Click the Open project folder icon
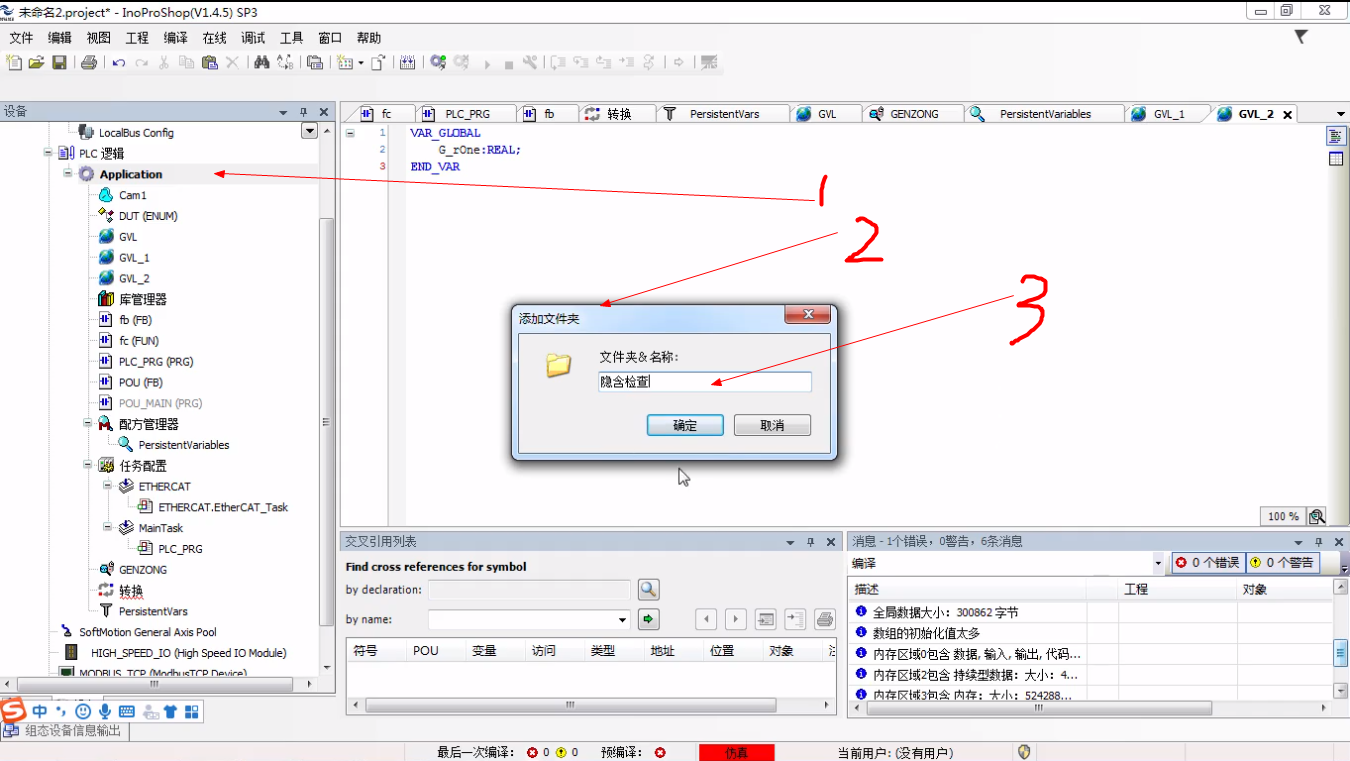Image resolution: width=1350 pixels, height=761 pixels. (36, 62)
